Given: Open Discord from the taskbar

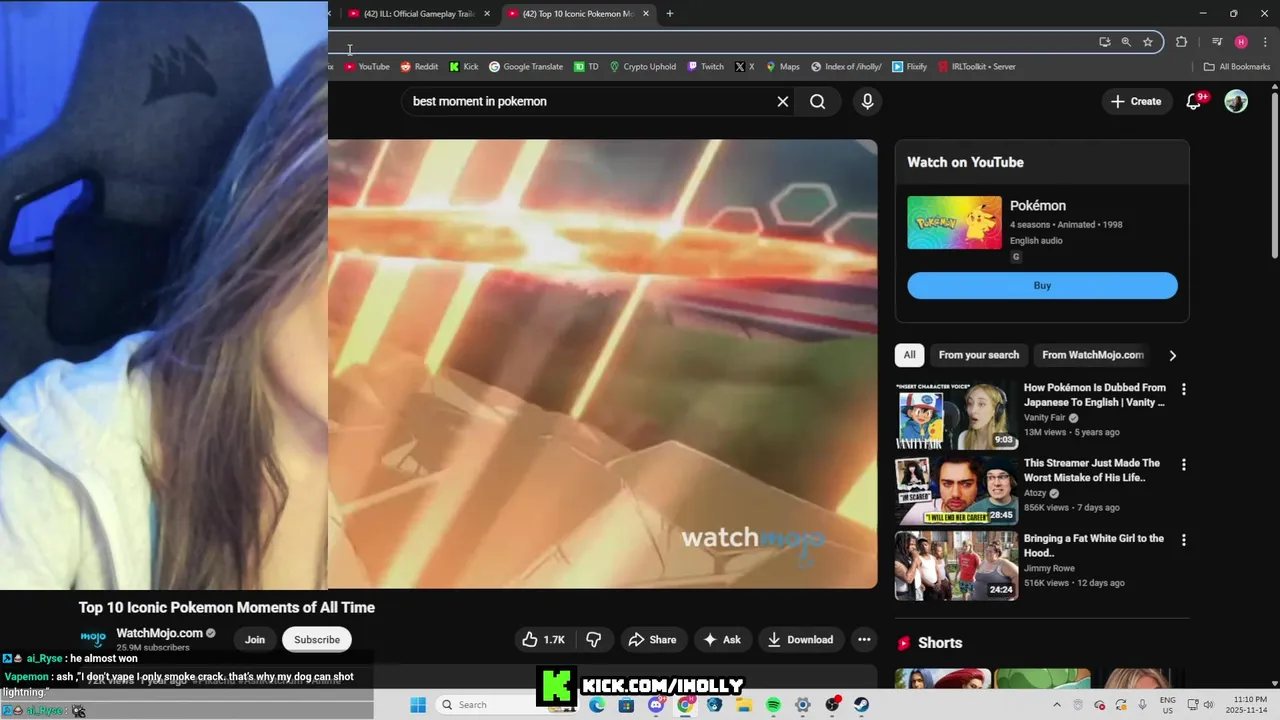Looking at the screenshot, I should pos(656,705).
